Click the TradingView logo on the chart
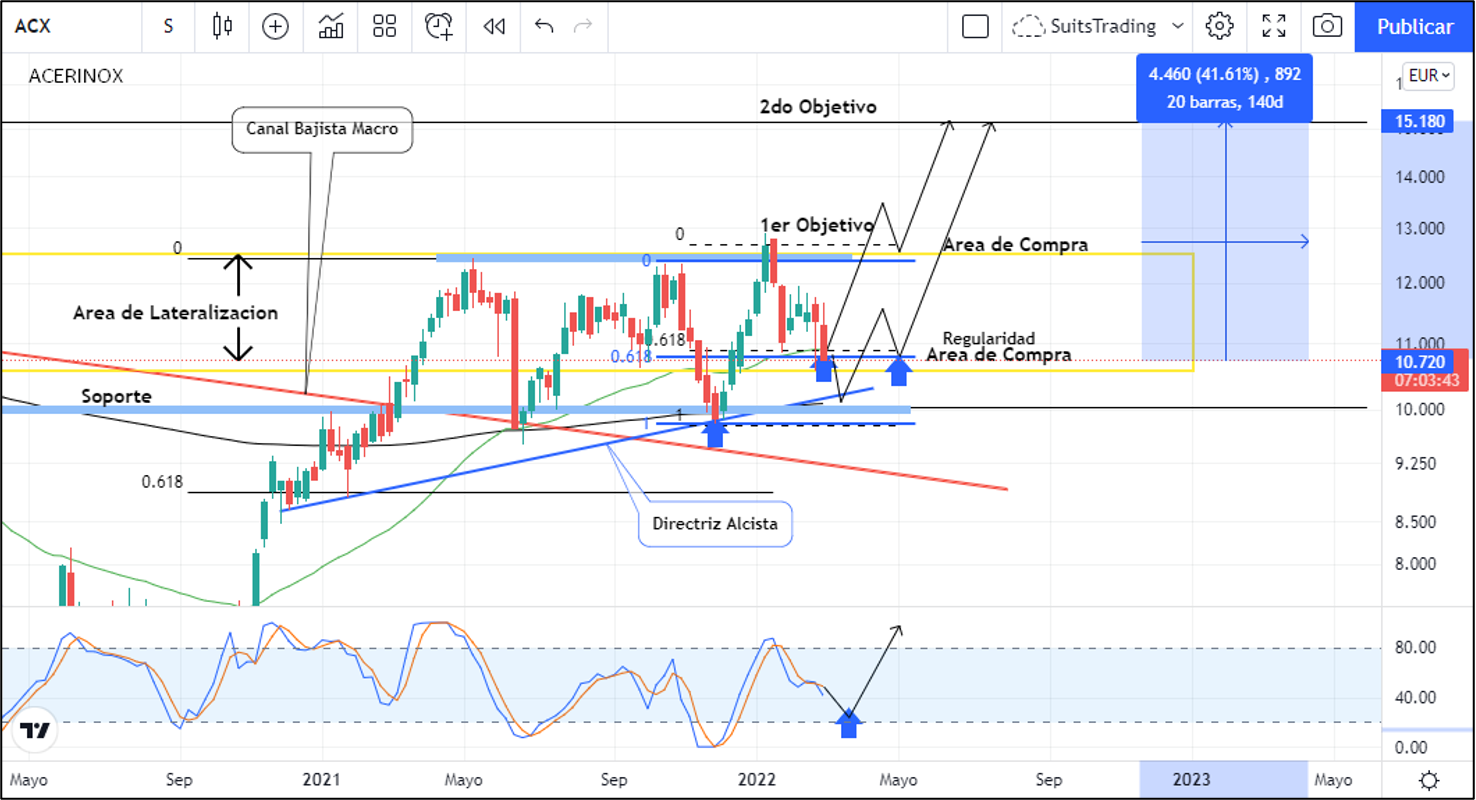The height and width of the screenshot is (800, 1476). 36,731
